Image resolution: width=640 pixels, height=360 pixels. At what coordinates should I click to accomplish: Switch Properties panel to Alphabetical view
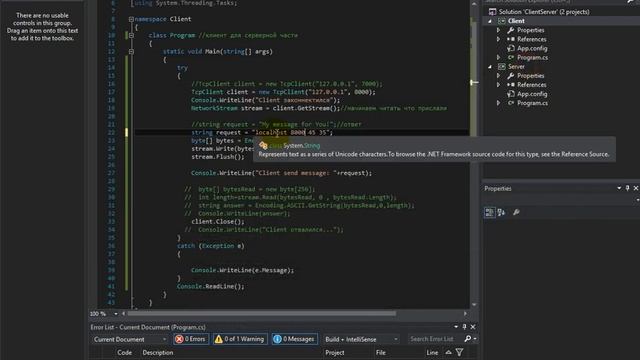[501, 212]
